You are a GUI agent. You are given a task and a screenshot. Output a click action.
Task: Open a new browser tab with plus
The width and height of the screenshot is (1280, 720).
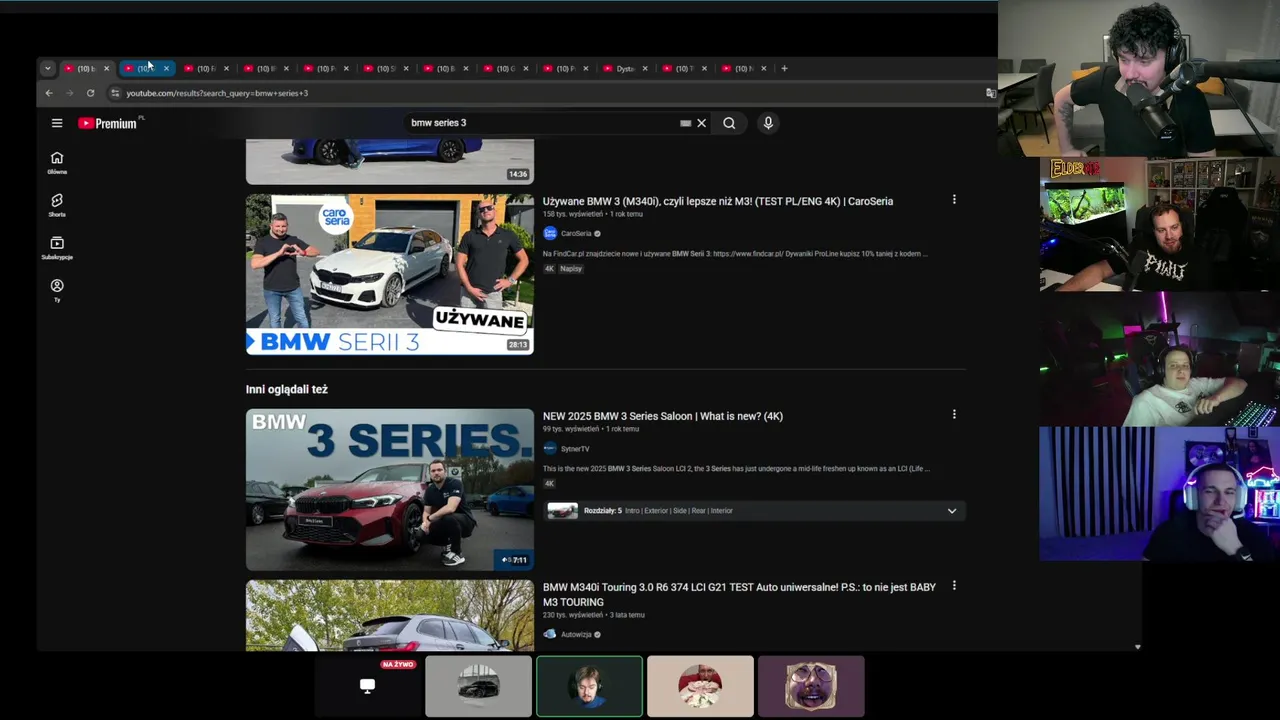(x=784, y=68)
